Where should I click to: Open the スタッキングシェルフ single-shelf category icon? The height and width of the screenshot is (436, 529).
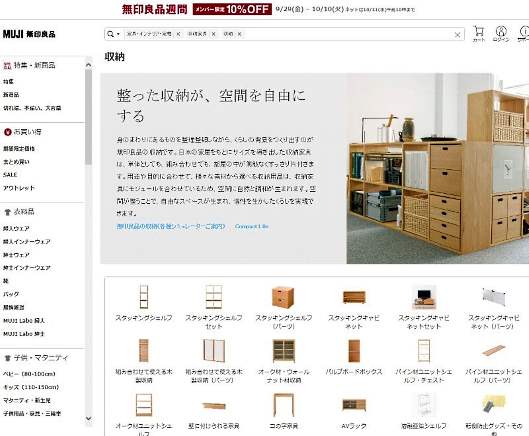[144, 297]
